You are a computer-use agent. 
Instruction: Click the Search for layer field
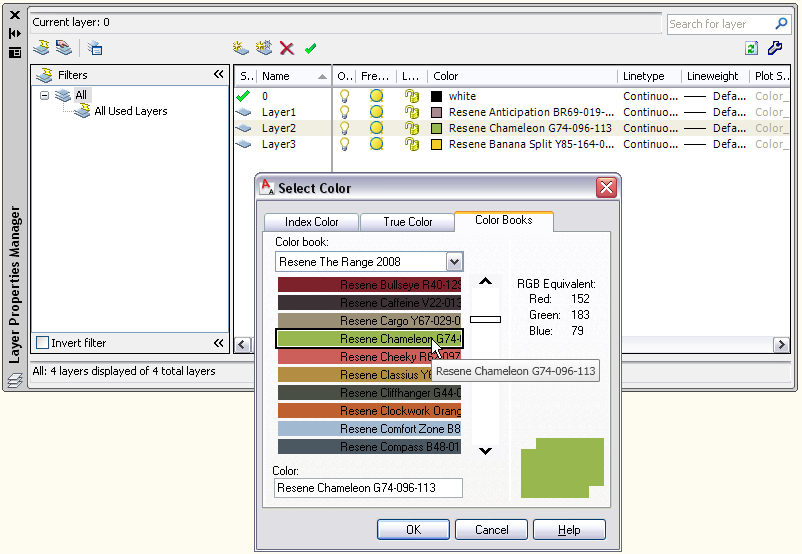[x=720, y=24]
